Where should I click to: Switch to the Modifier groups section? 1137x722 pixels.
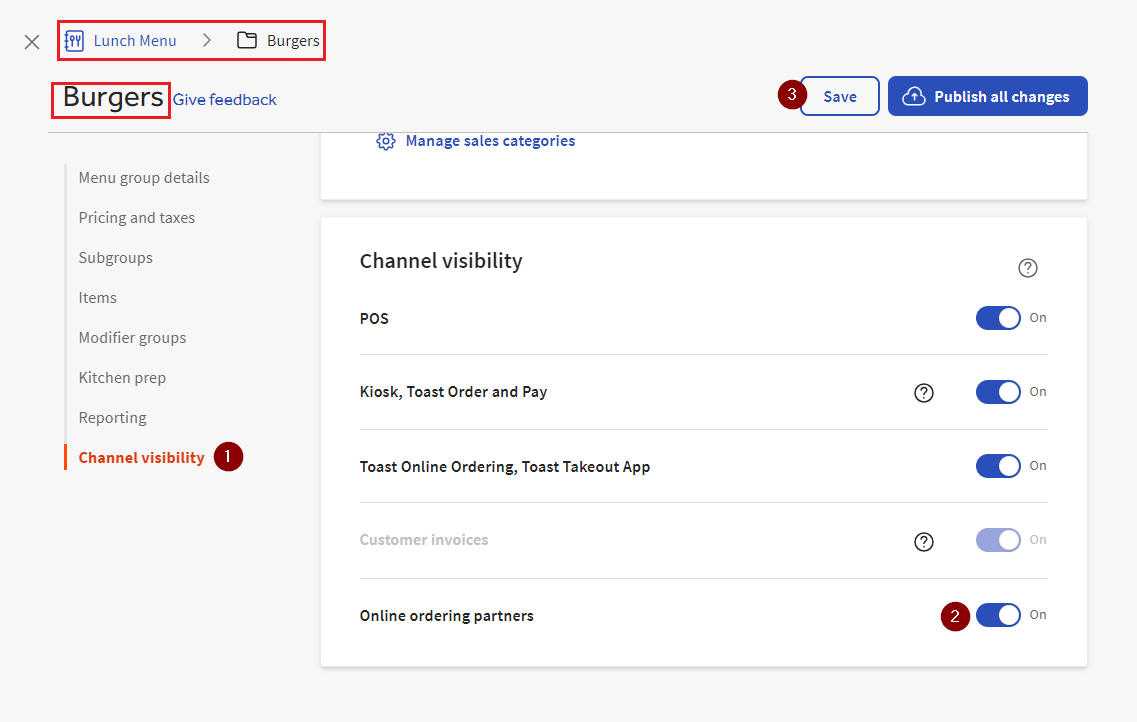pos(132,337)
